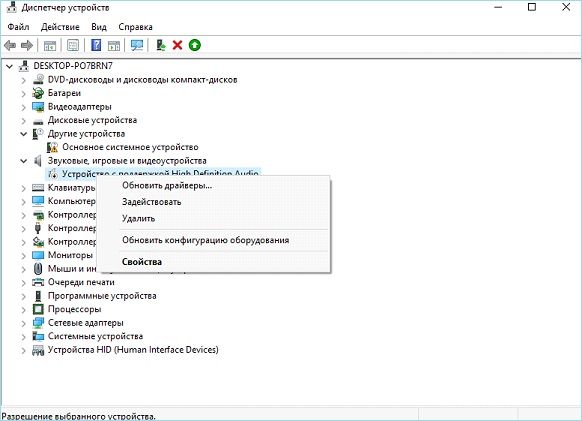
Task: Select Устройства HID (Human Interface Devices) label
Action: tap(133, 350)
